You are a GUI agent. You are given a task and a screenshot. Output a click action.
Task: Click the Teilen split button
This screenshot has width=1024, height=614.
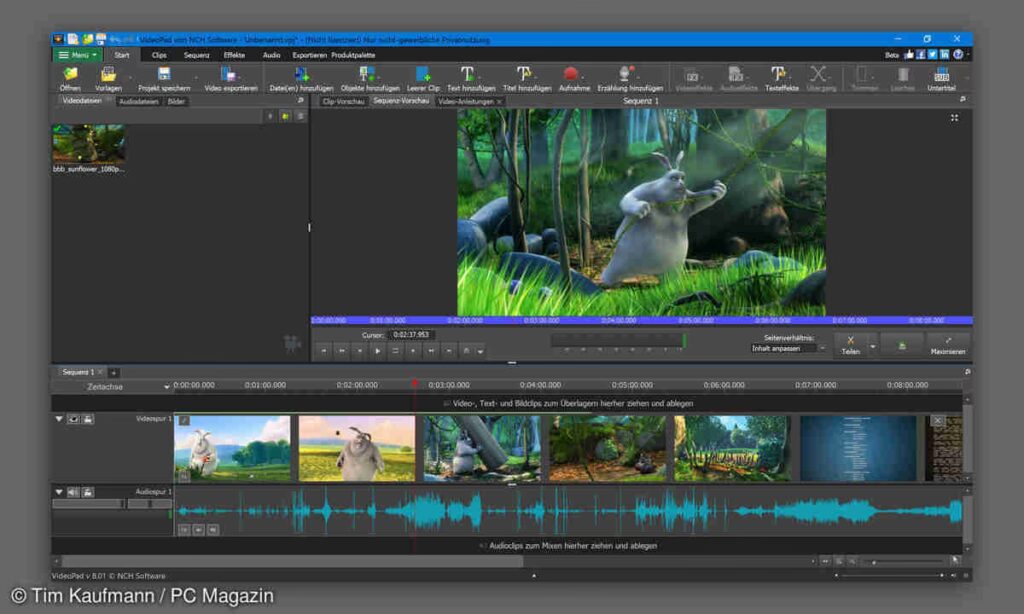pos(850,345)
